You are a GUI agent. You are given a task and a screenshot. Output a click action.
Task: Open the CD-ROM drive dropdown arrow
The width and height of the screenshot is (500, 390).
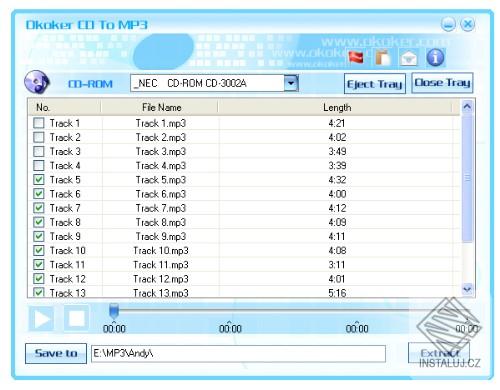(x=291, y=83)
